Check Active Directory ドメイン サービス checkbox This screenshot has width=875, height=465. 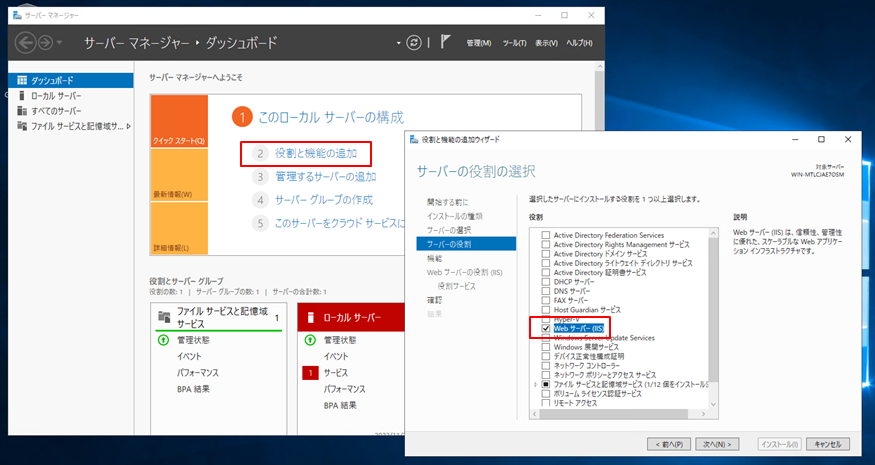click(546, 254)
